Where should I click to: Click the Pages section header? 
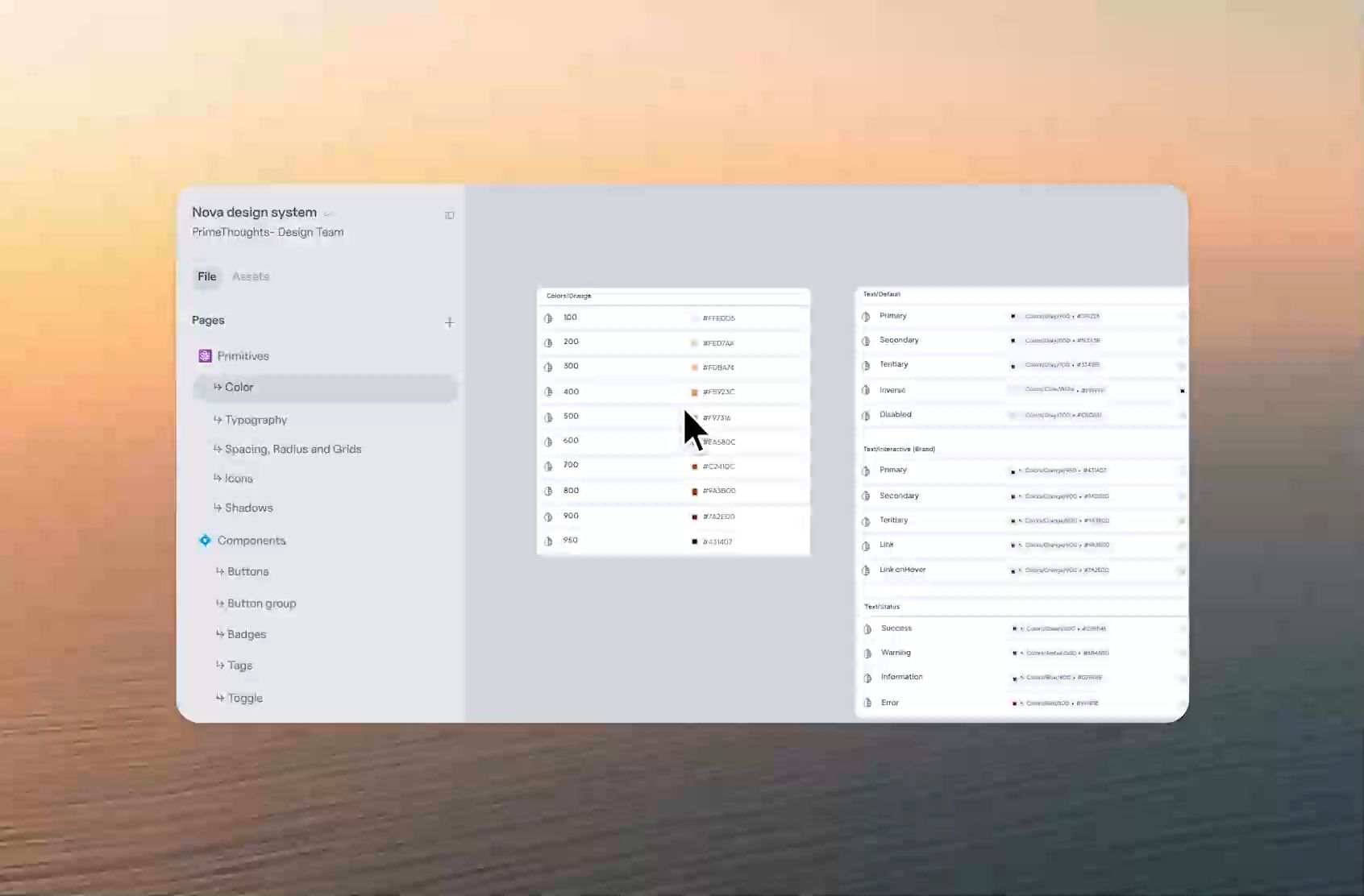(208, 321)
